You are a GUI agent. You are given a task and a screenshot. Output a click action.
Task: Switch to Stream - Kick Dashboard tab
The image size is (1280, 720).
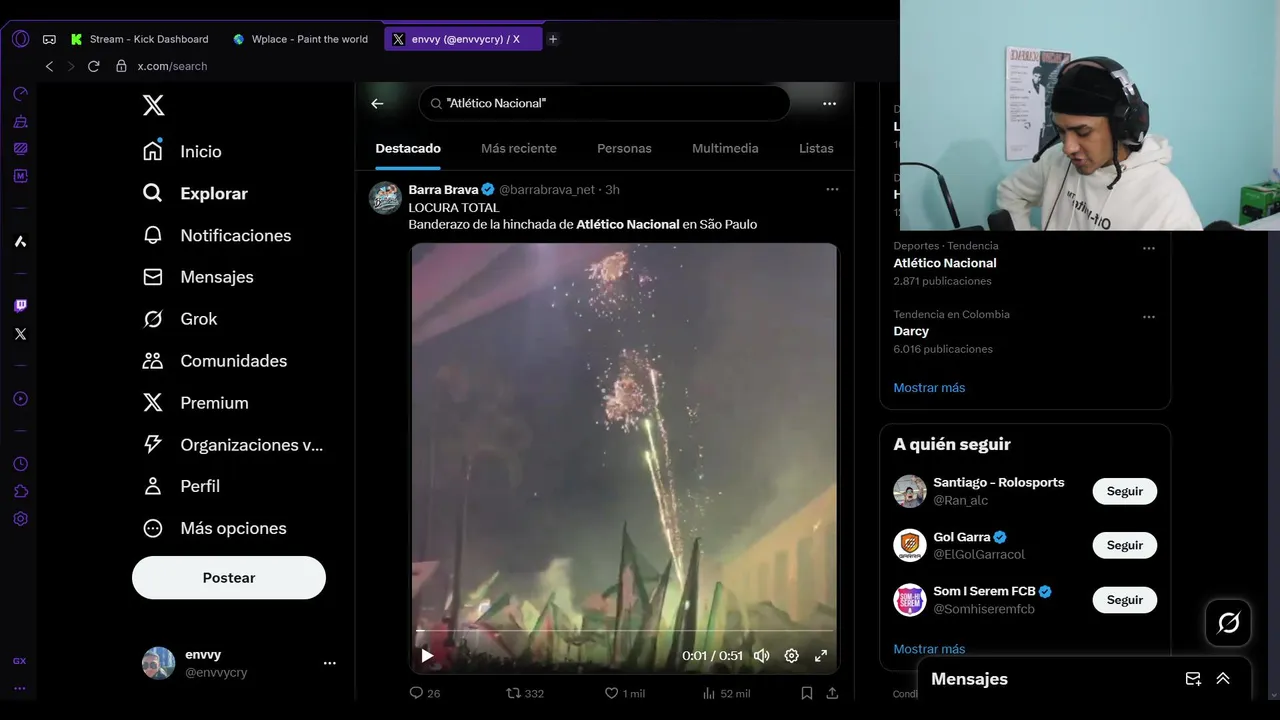click(x=140, y=39)
